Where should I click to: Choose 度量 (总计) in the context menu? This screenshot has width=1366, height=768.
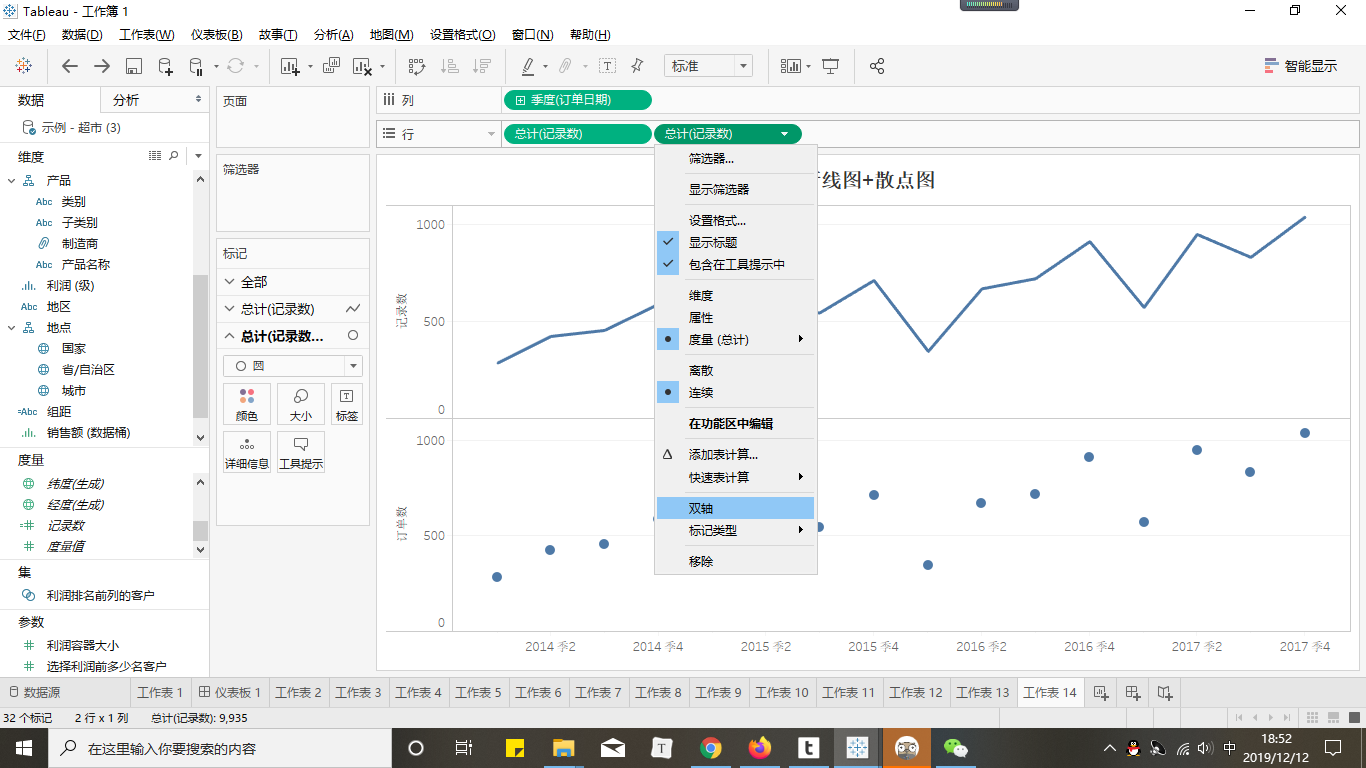(x=735, y=339)
